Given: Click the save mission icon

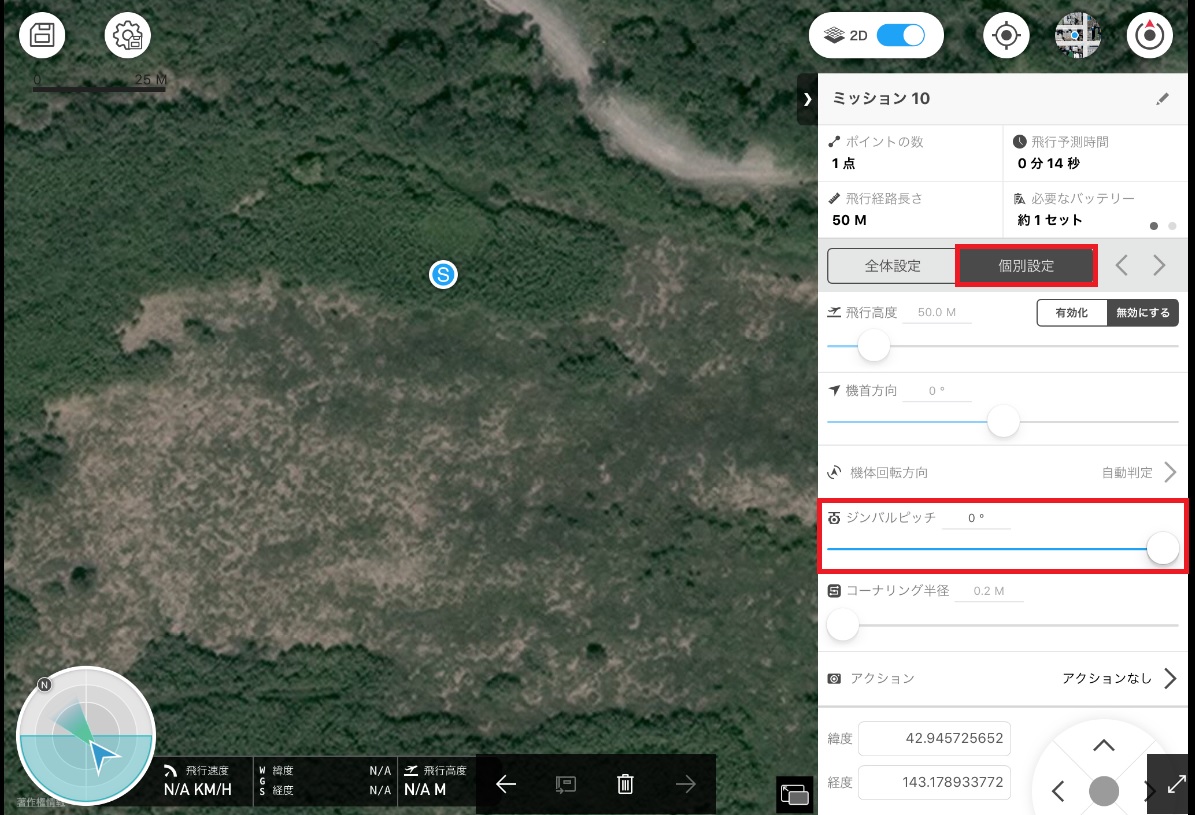Looking at the screenshot, I should pyautogui.click(x=42, y=35).
